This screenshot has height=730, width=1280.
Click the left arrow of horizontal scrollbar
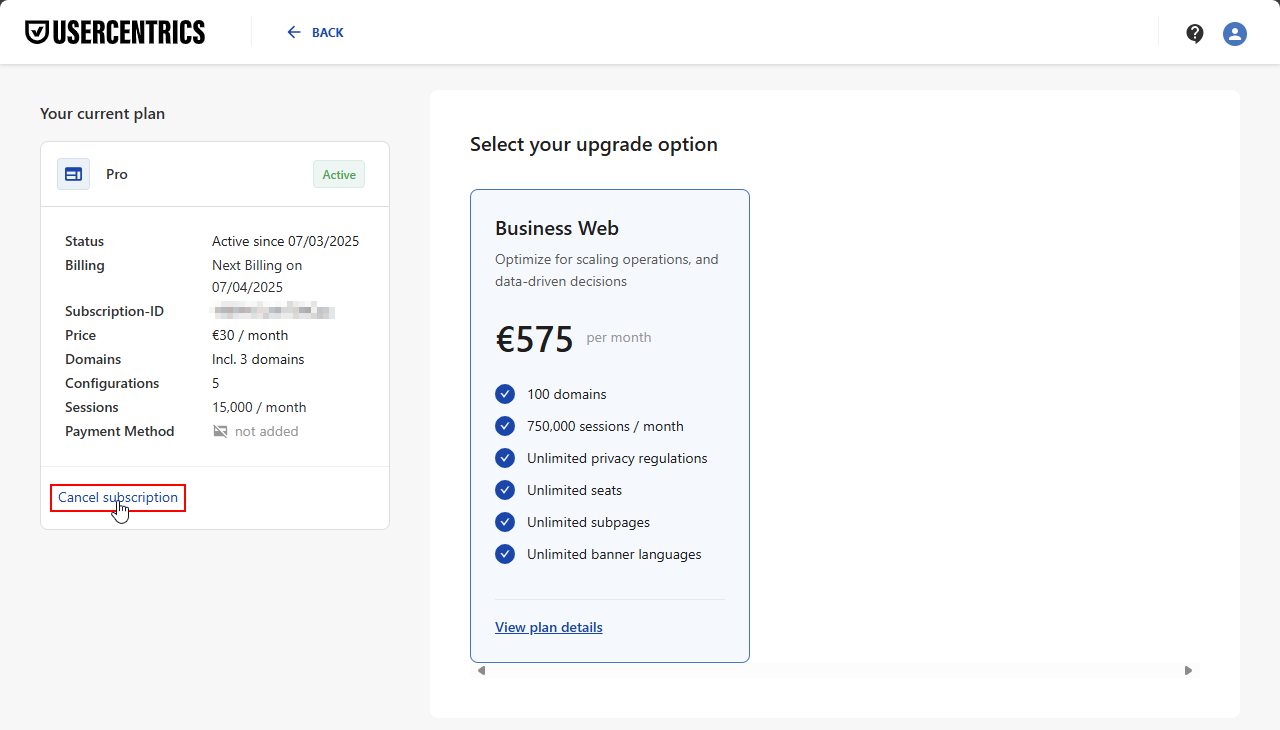tap(481, 670)
